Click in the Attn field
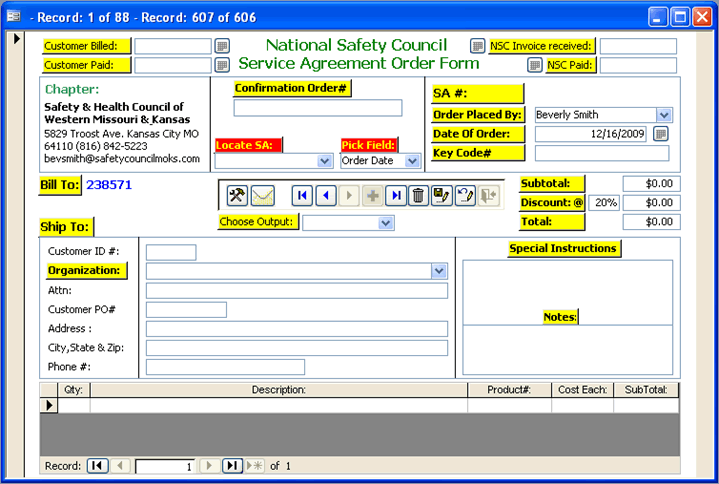This screenshot has height=484, width=719. (297, 291)
